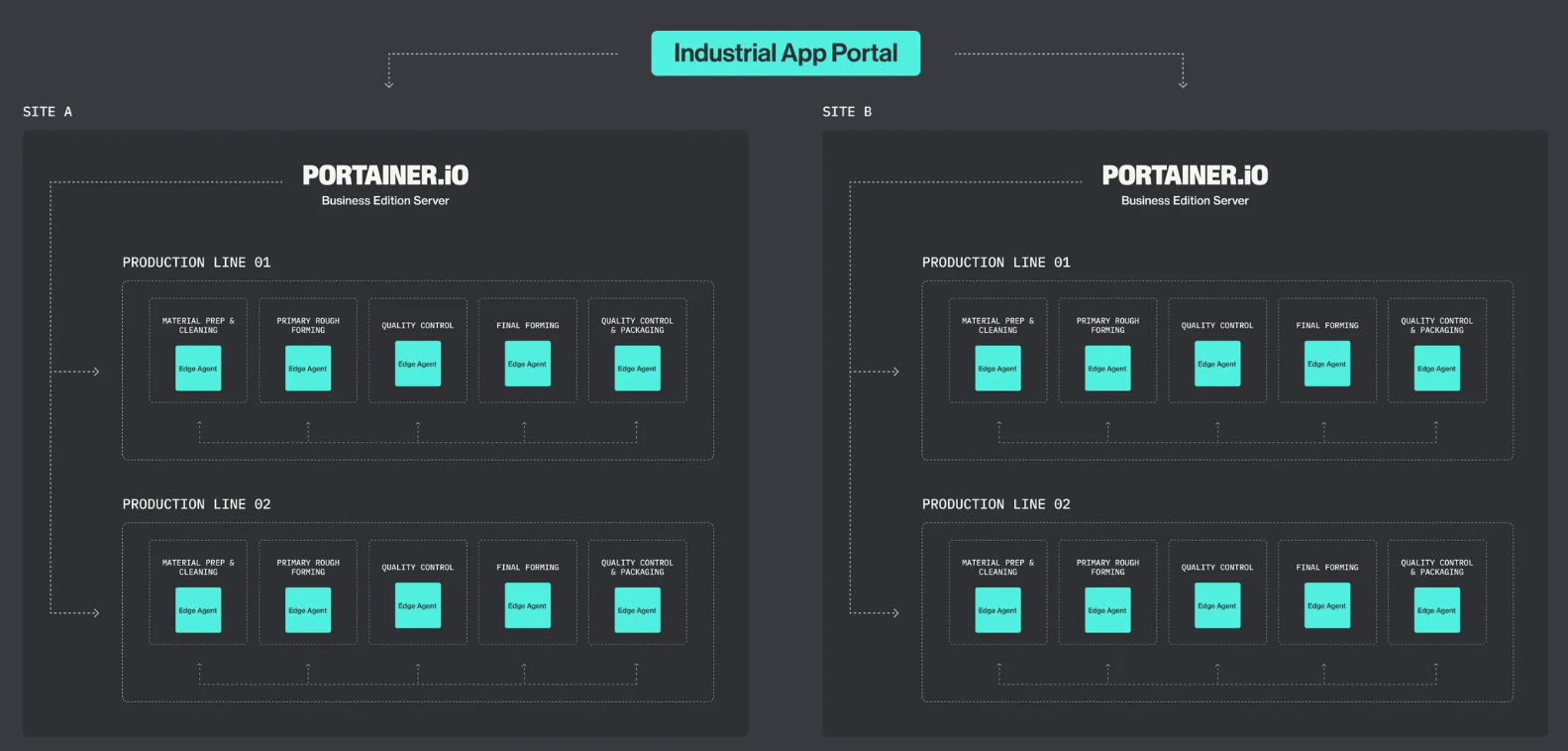Click 'PRODUCTION LINE 01' heading in Site A
Screen dimensions: 1568x751
click(196, 263)
